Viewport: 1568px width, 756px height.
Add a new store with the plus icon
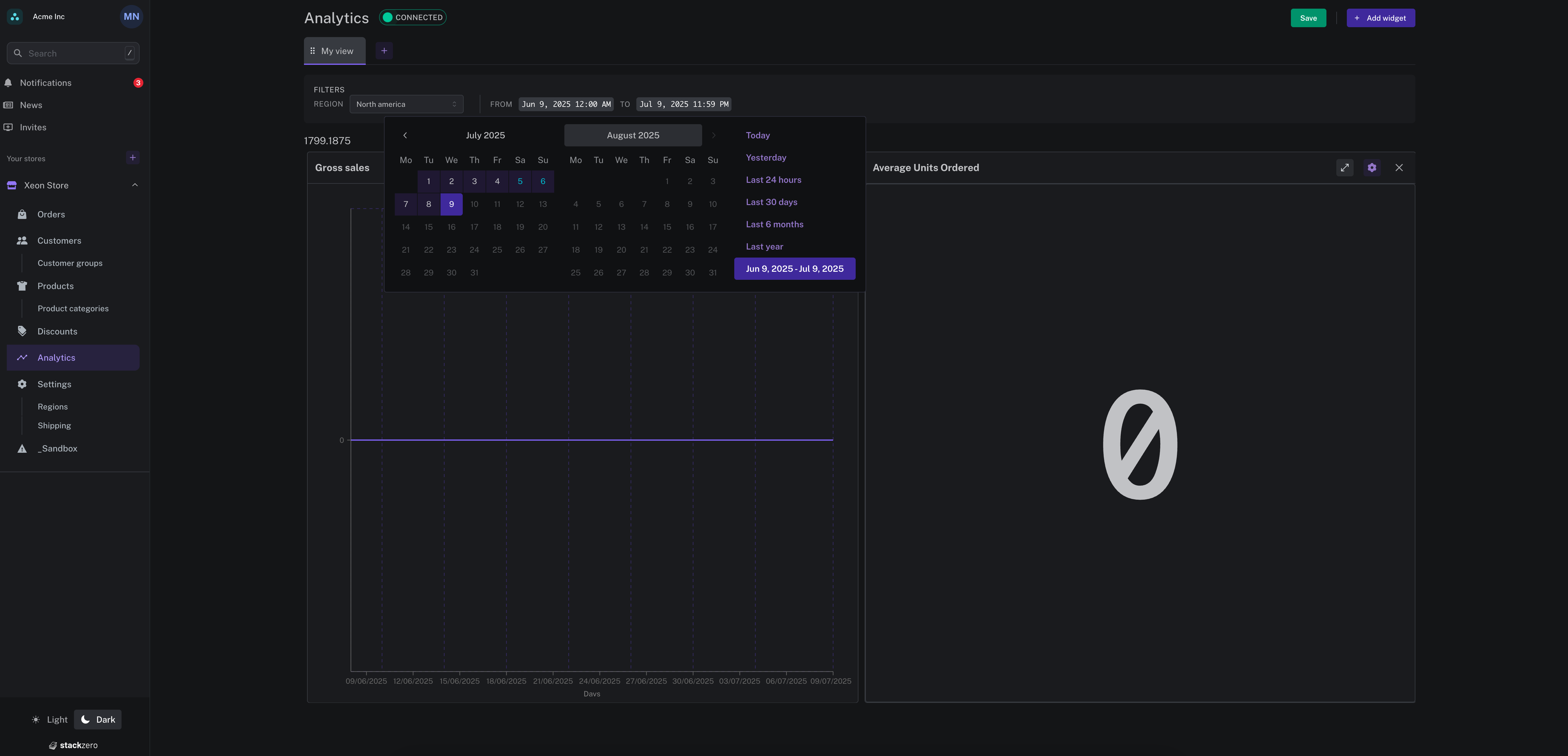pos(133,157)
